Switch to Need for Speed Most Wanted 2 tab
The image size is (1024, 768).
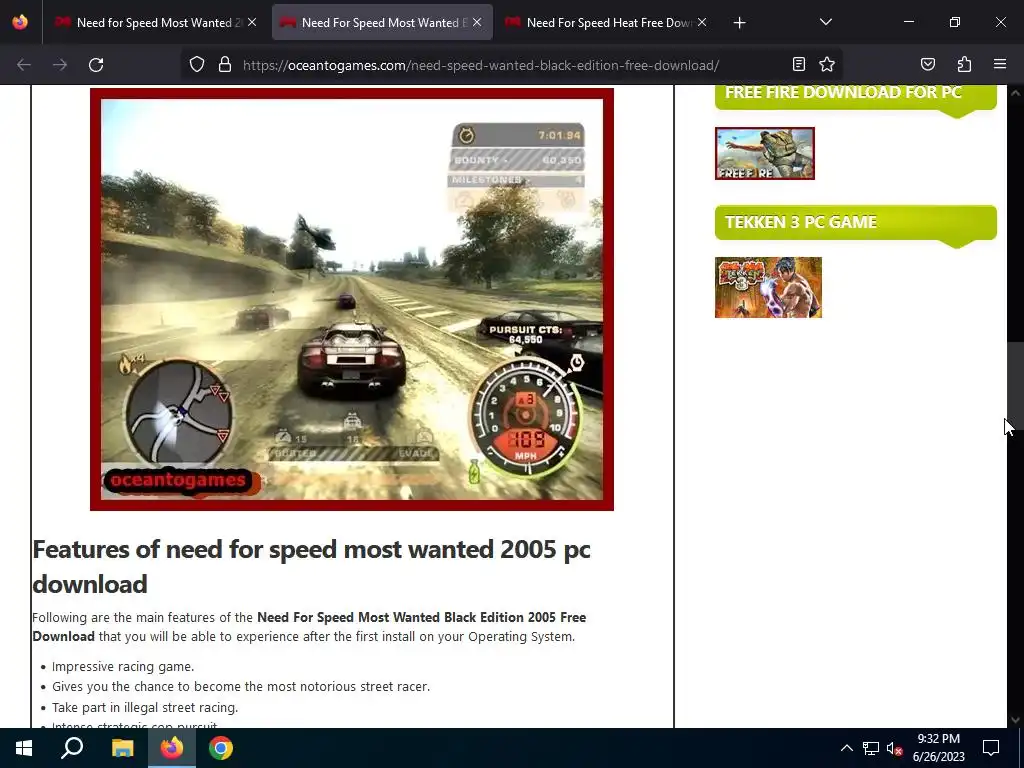coord(155,22)
